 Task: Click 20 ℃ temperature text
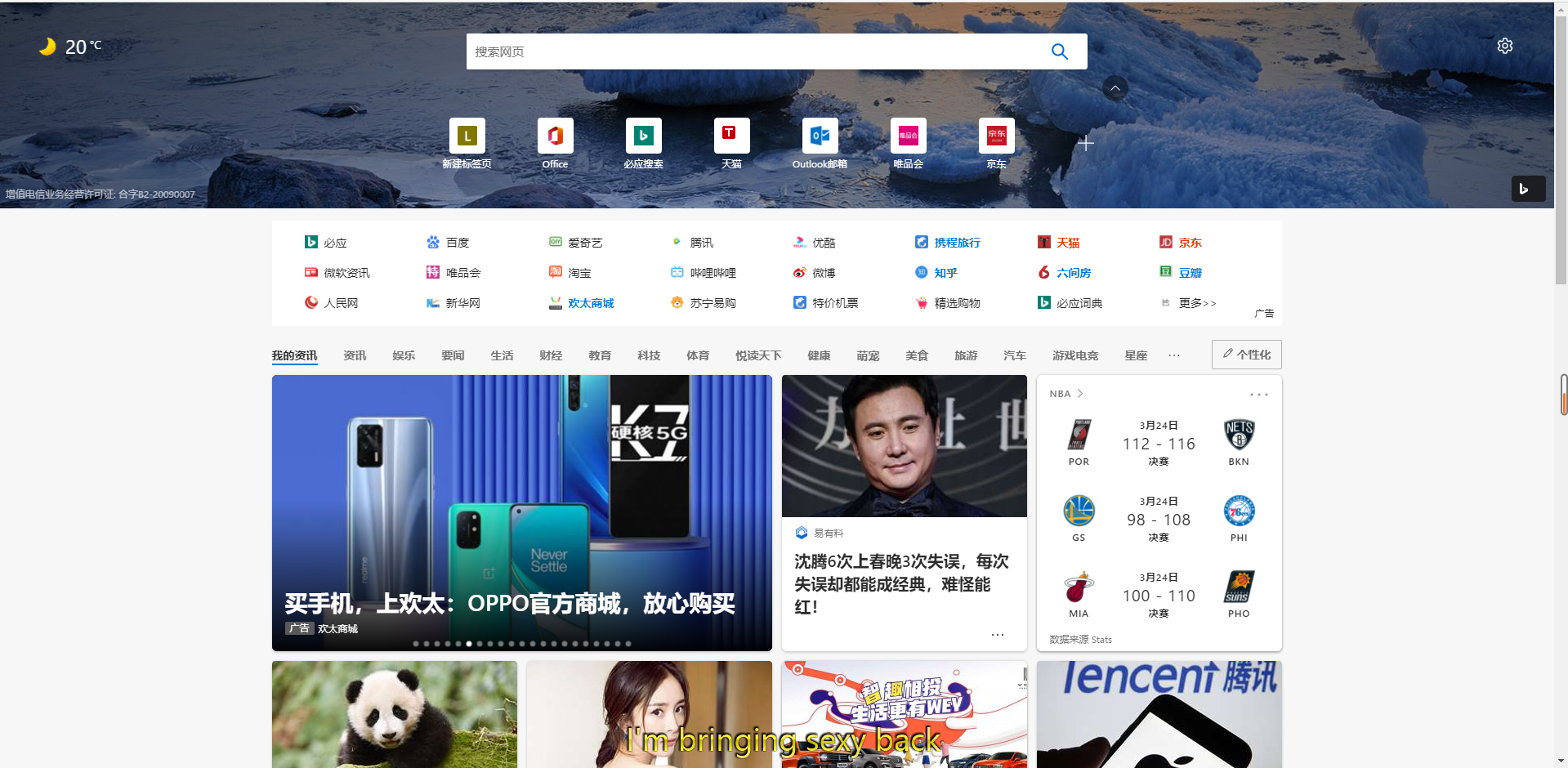pyautogui.click(x=83, y=47)
